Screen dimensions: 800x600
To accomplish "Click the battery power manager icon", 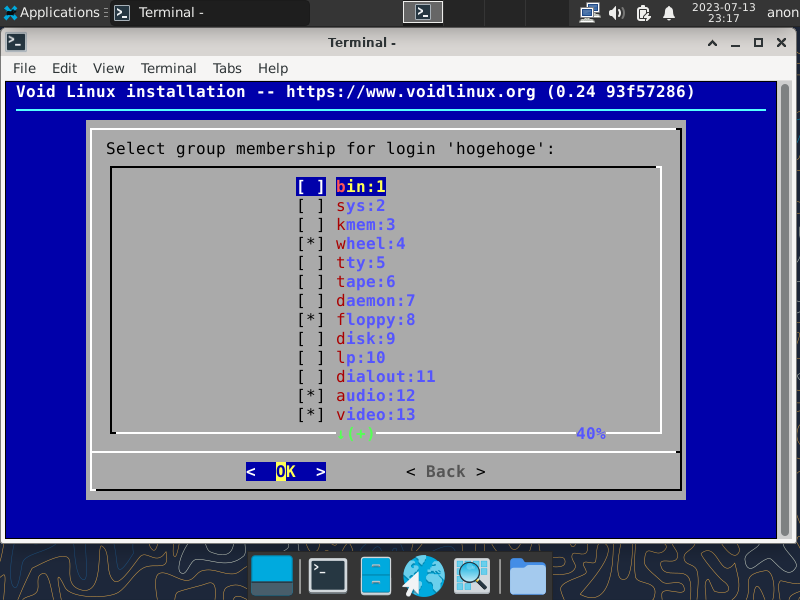I will point(643,13).
